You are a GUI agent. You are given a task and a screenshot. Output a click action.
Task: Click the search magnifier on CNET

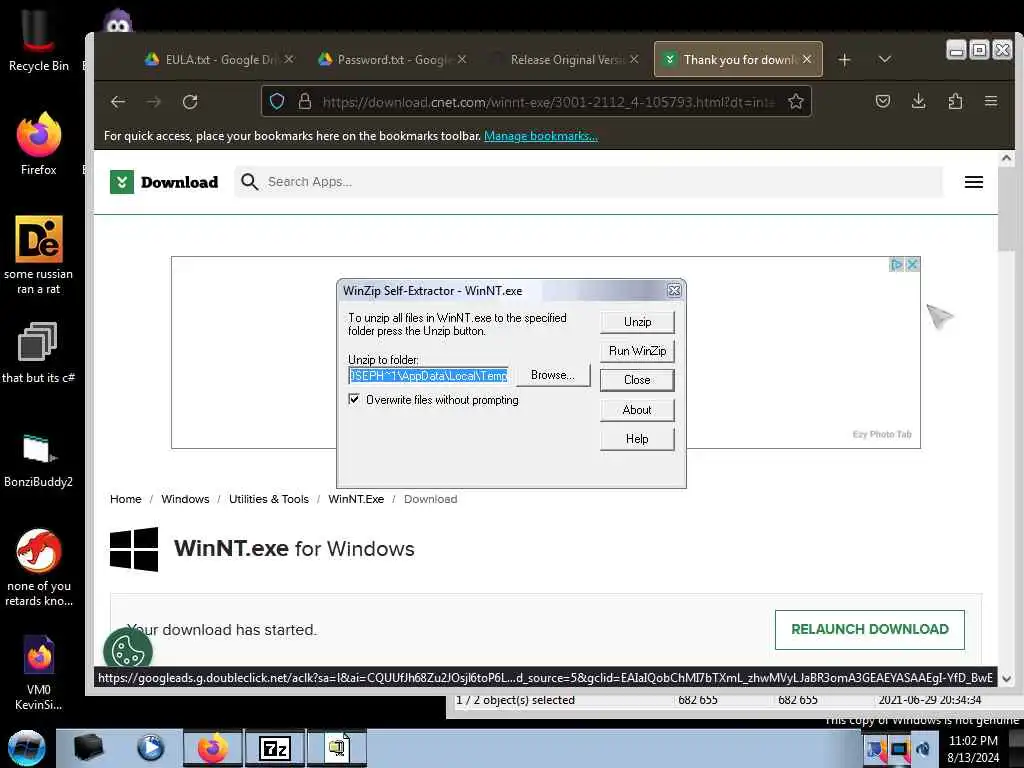pyautogui.click(x=249, y=182)
